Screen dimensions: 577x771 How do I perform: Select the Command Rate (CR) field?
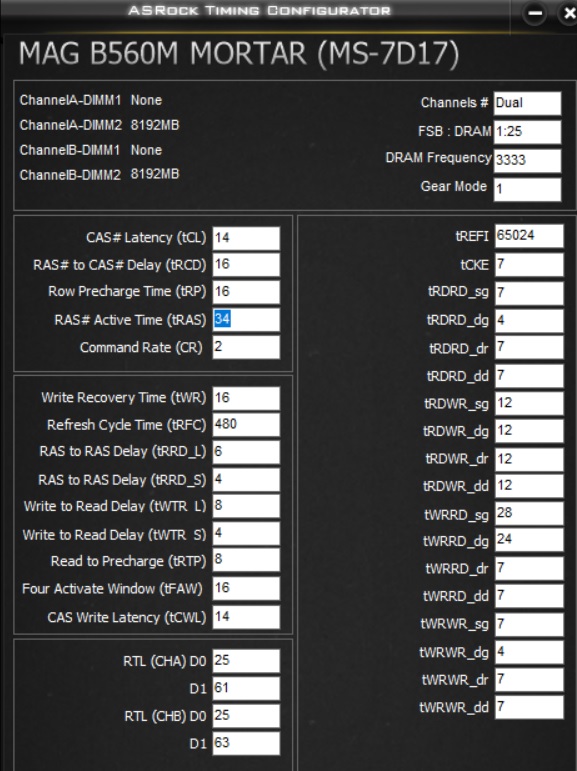pos(246,347)
